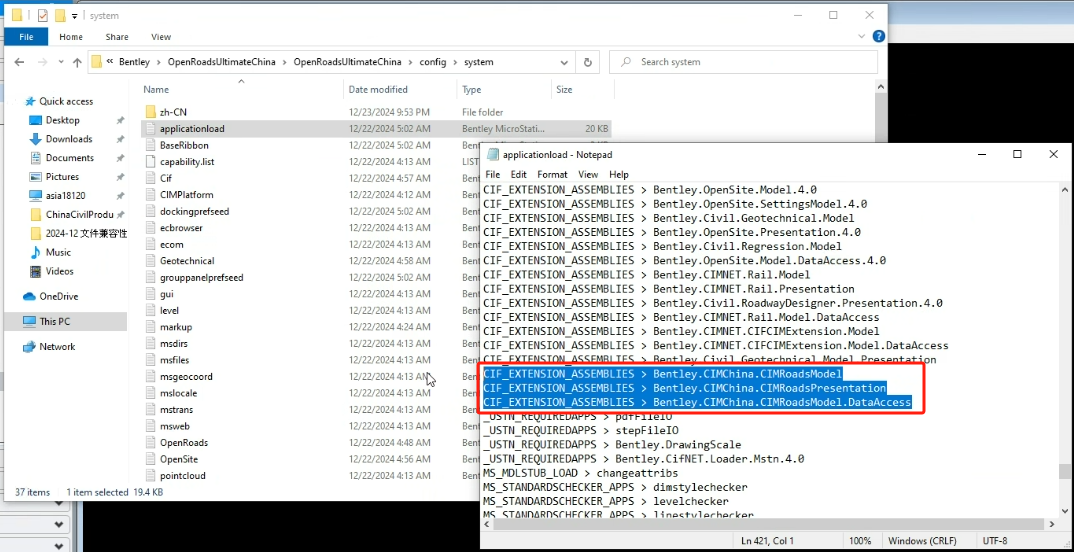This screenshot has width=1074, height=552.
Task: Click Notepad horizontal scrollbar right arrow
Action: (x=1052, y=524)
